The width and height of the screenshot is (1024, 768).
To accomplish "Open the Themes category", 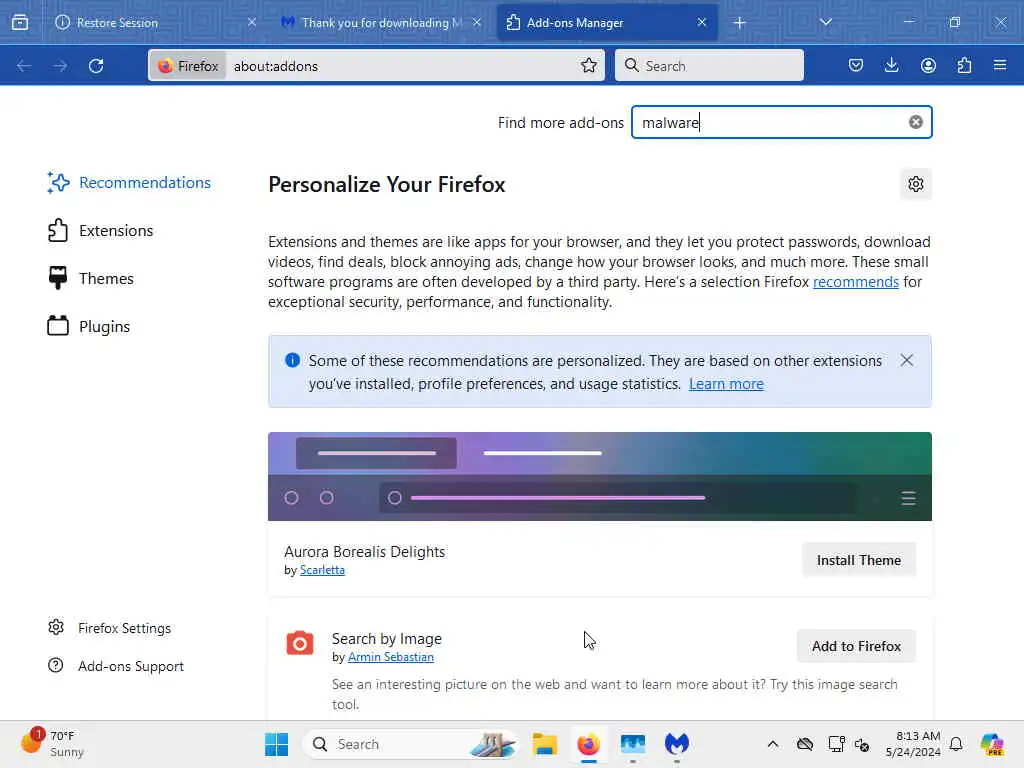I will pyautogui.click(x=91, y=278).
